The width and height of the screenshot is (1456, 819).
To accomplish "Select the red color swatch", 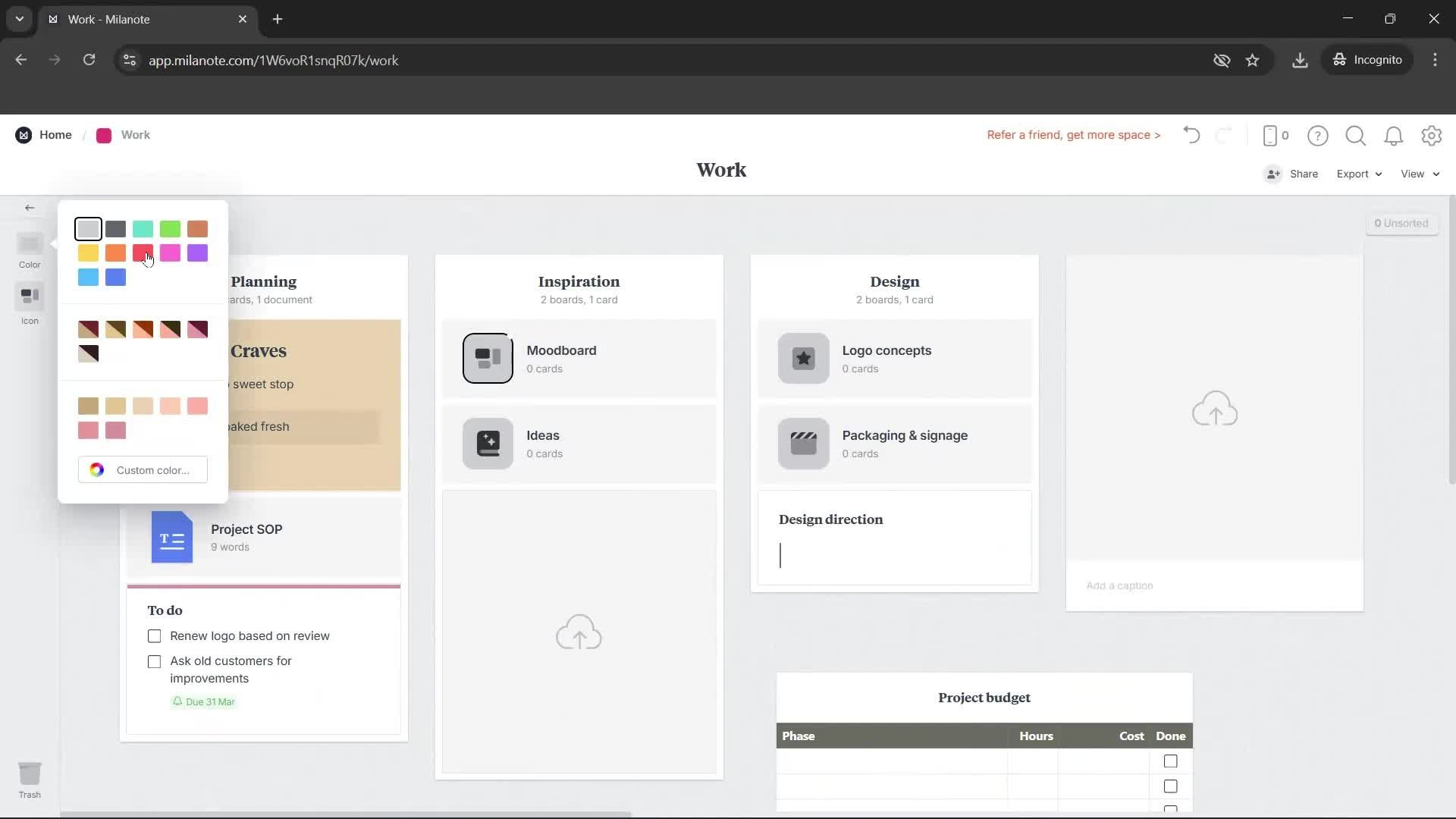I will coord(143,253).
